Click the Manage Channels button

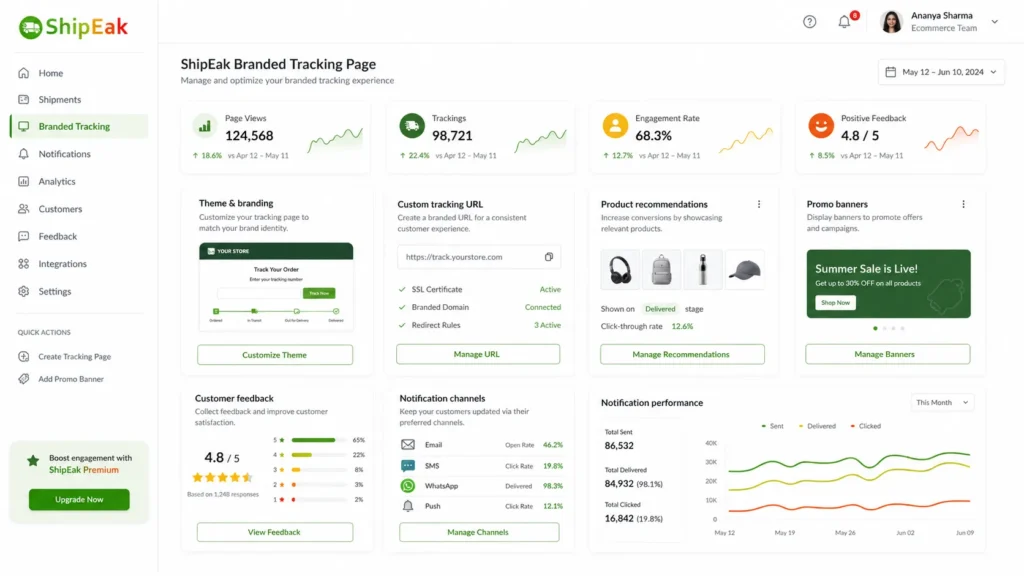(479, 532)
